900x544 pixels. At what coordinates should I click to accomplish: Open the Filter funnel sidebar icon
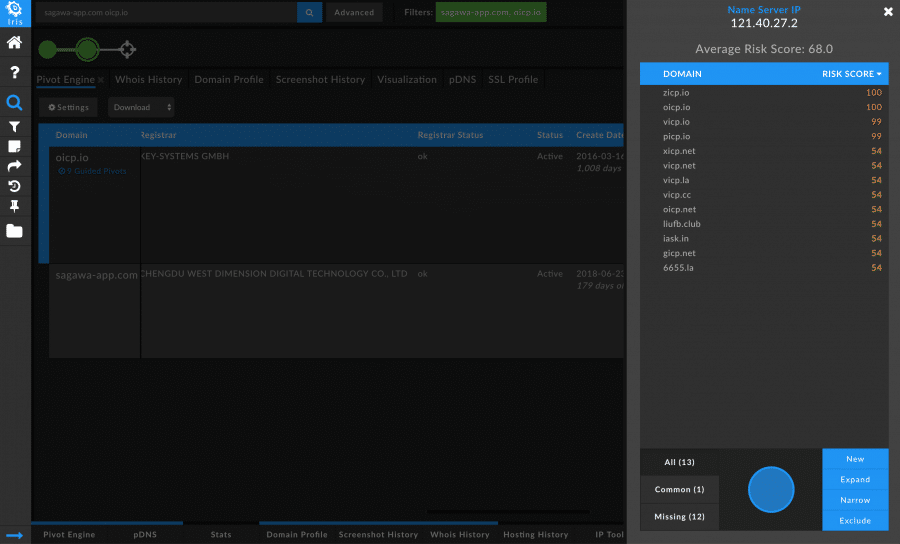(14, 127)
